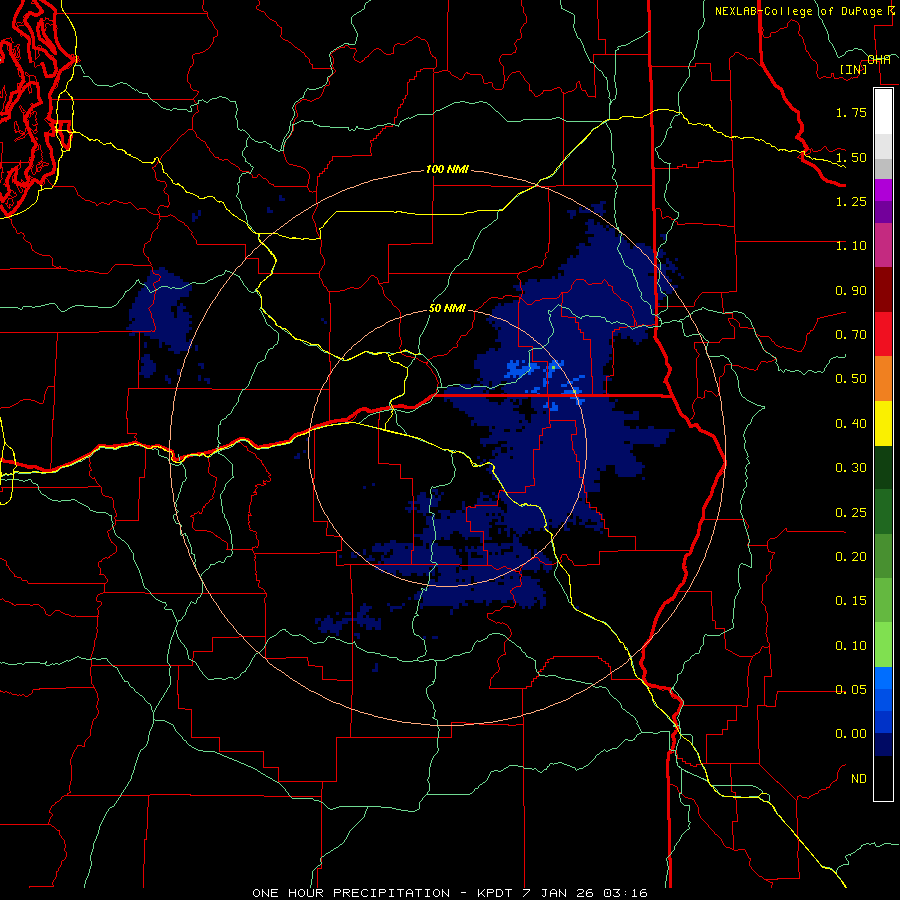This screenshot has height=900, width=900.
Task: Choose the orange legend swatch near 0.50
Action: pos(883,378)
